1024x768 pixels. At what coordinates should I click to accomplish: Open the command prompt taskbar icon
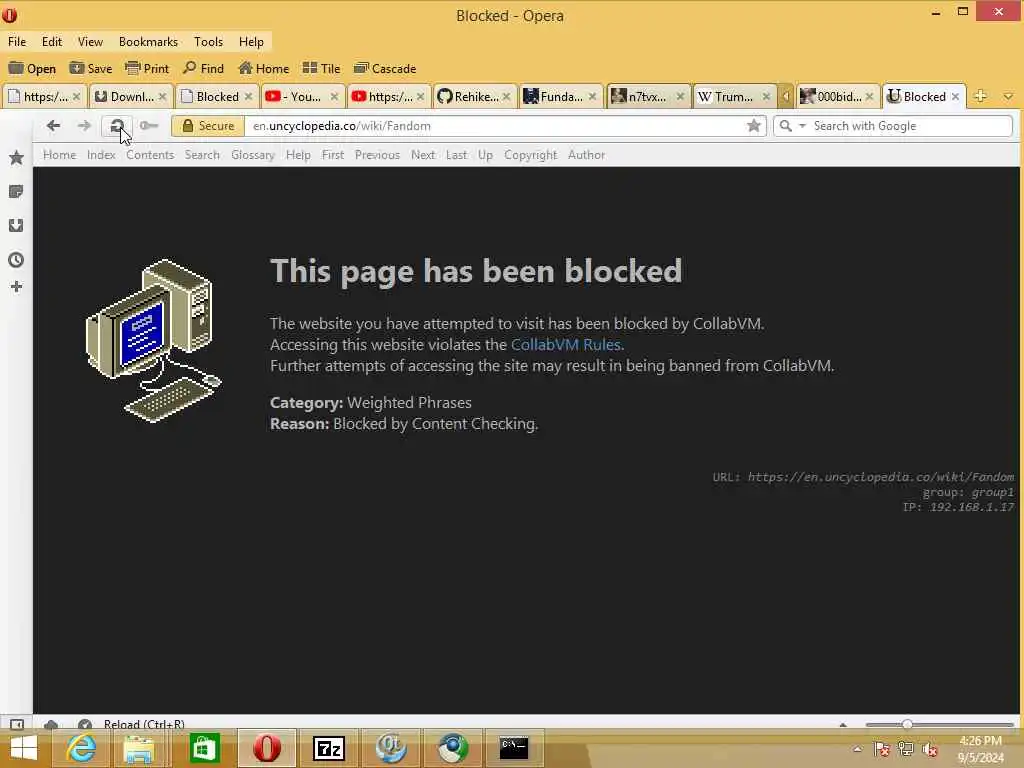click(x=514, y=748)
